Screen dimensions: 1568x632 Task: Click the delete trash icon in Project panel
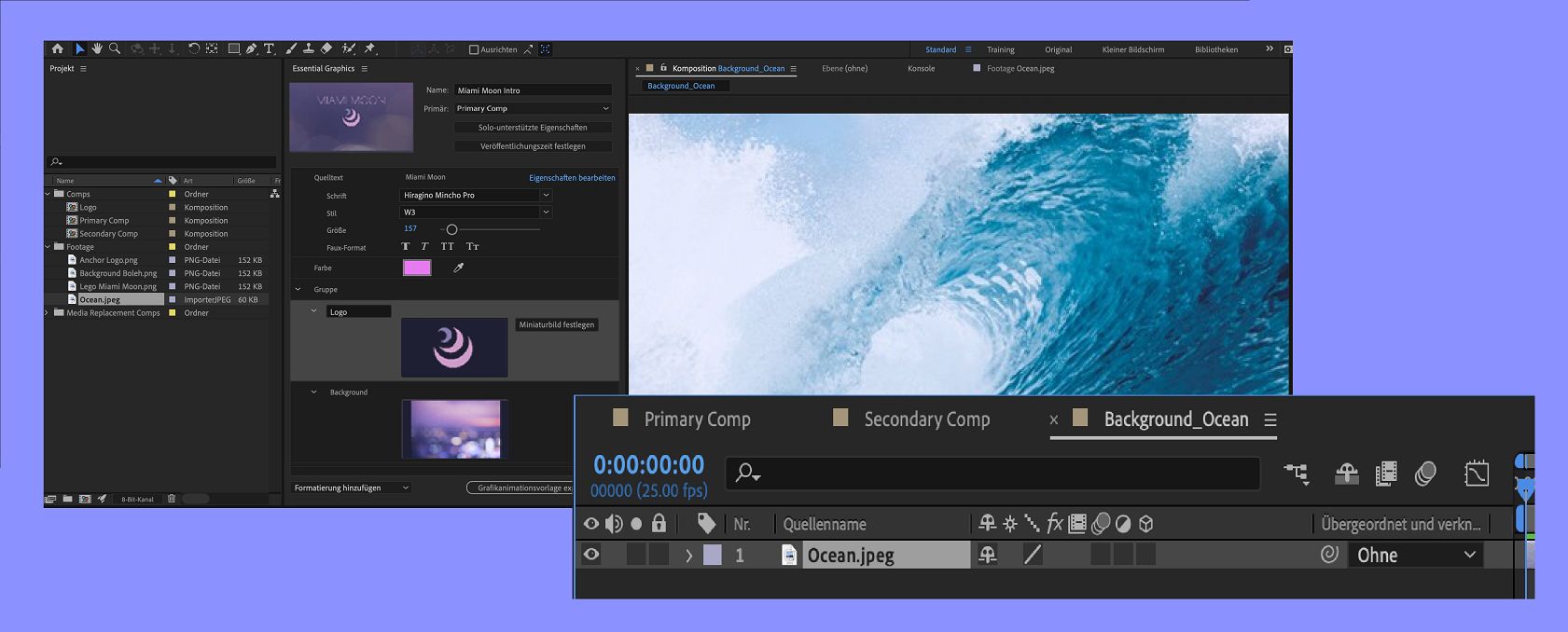click(172, 499)
